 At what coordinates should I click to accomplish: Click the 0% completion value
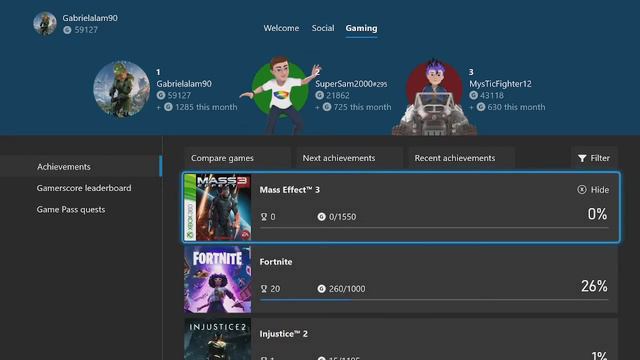597,214
